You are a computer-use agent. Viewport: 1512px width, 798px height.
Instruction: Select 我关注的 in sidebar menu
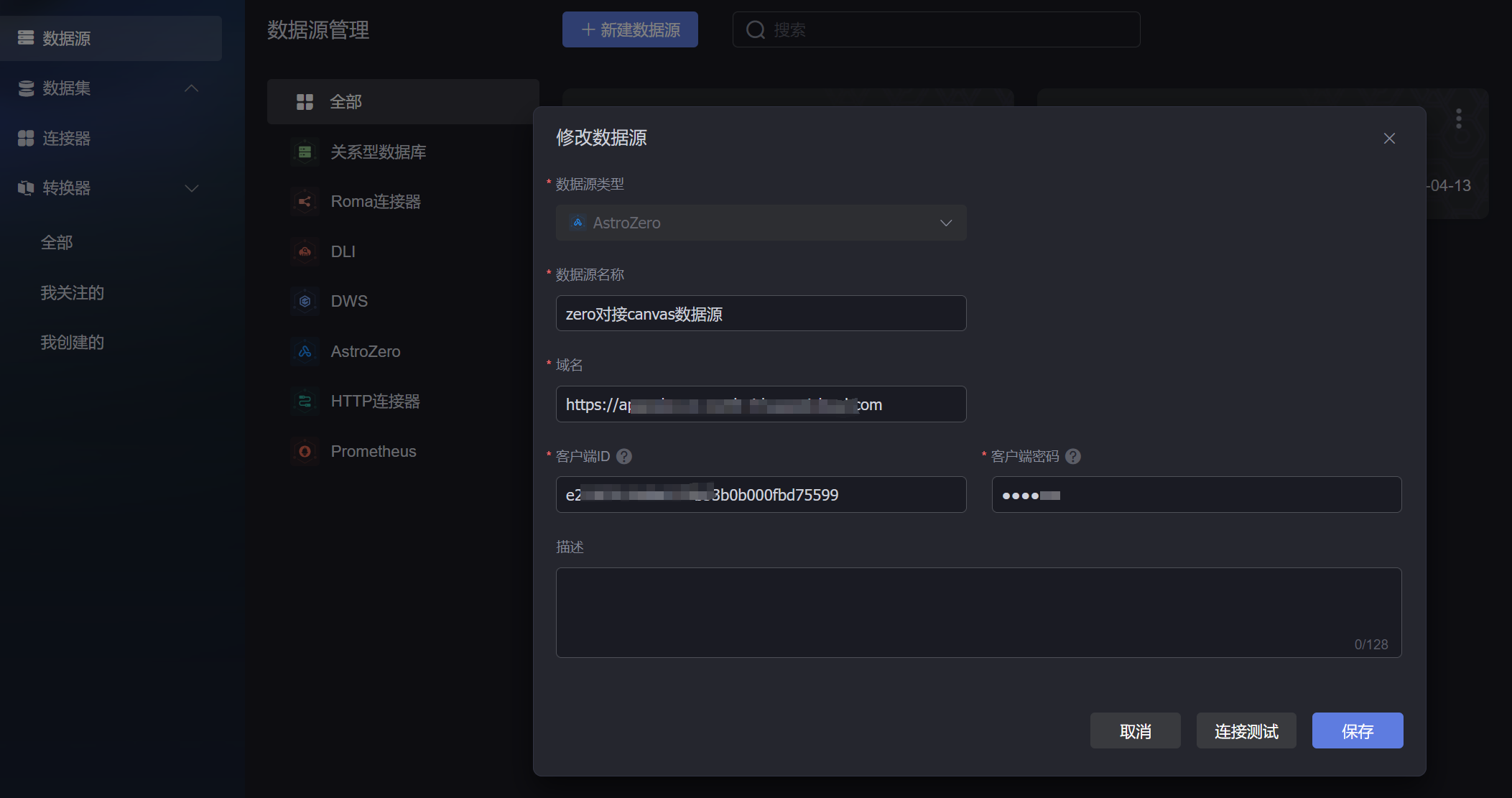(x=73, y=293)
